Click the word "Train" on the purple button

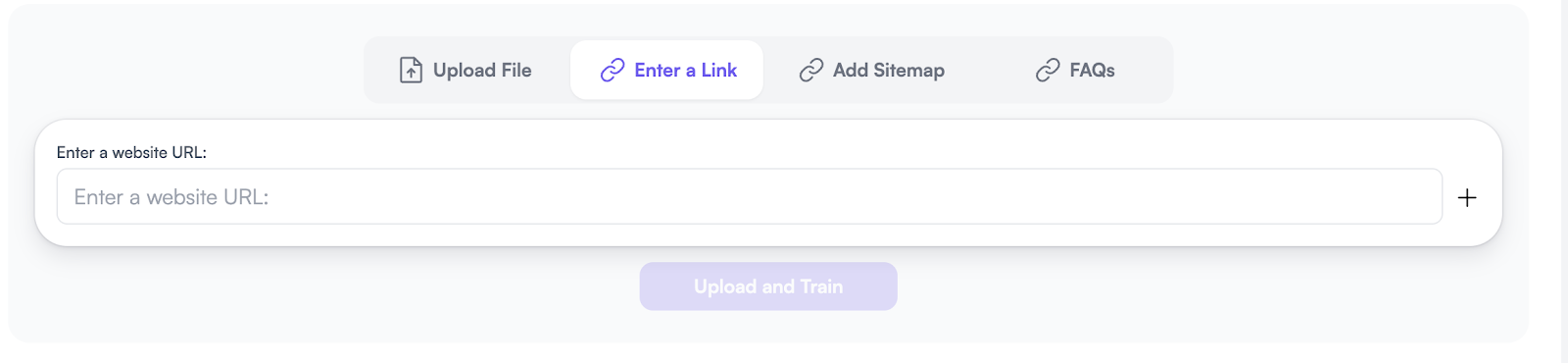[821, 286]
